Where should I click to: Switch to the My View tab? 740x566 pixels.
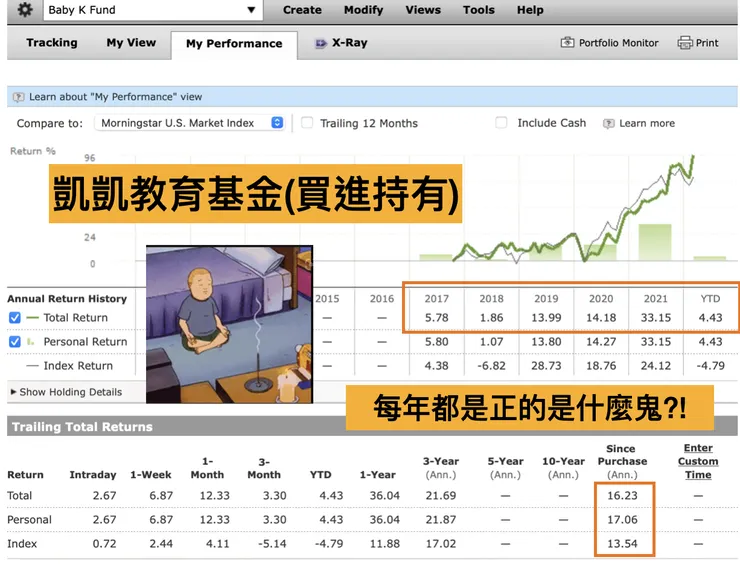[x=131, y=42]
